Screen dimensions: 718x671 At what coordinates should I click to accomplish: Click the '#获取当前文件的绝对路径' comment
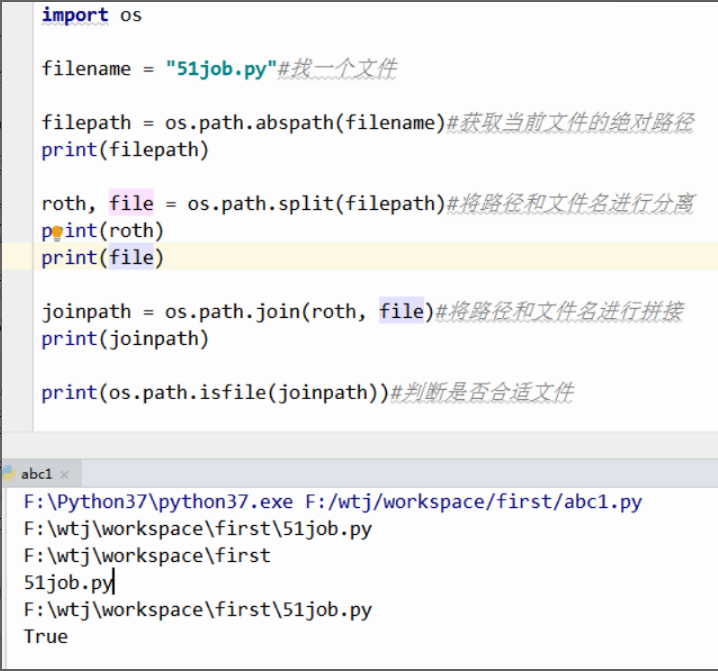(x=570, y=123)
